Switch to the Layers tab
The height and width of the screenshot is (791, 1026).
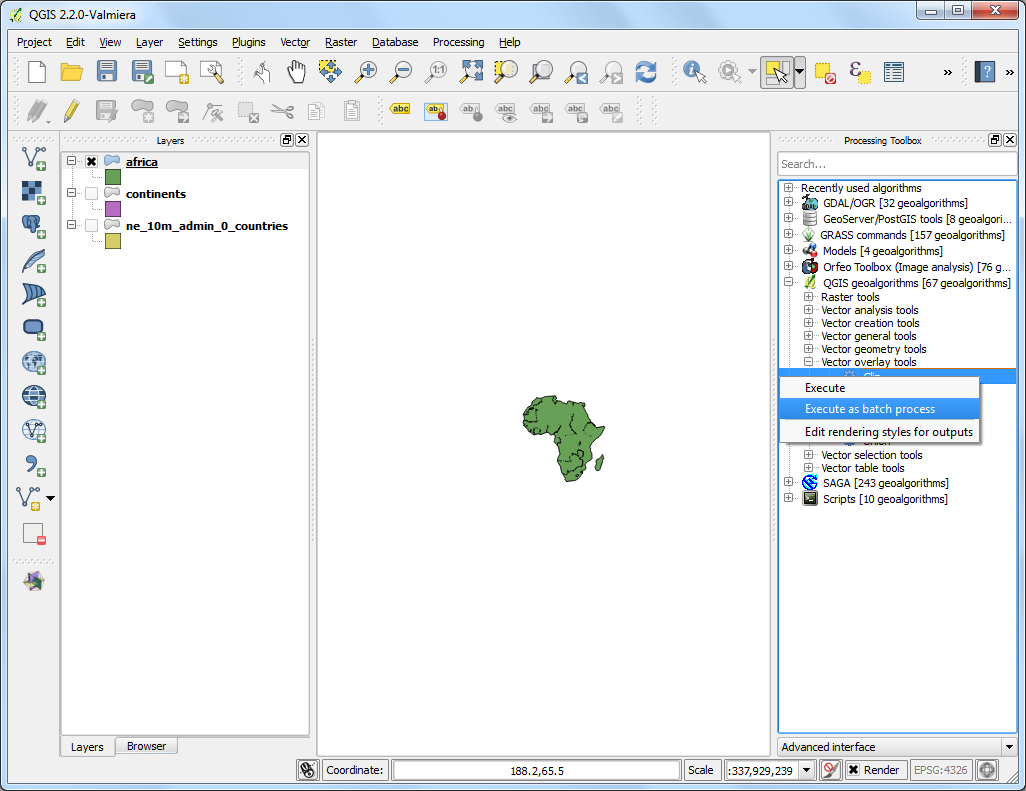click(x=87, y=747)
